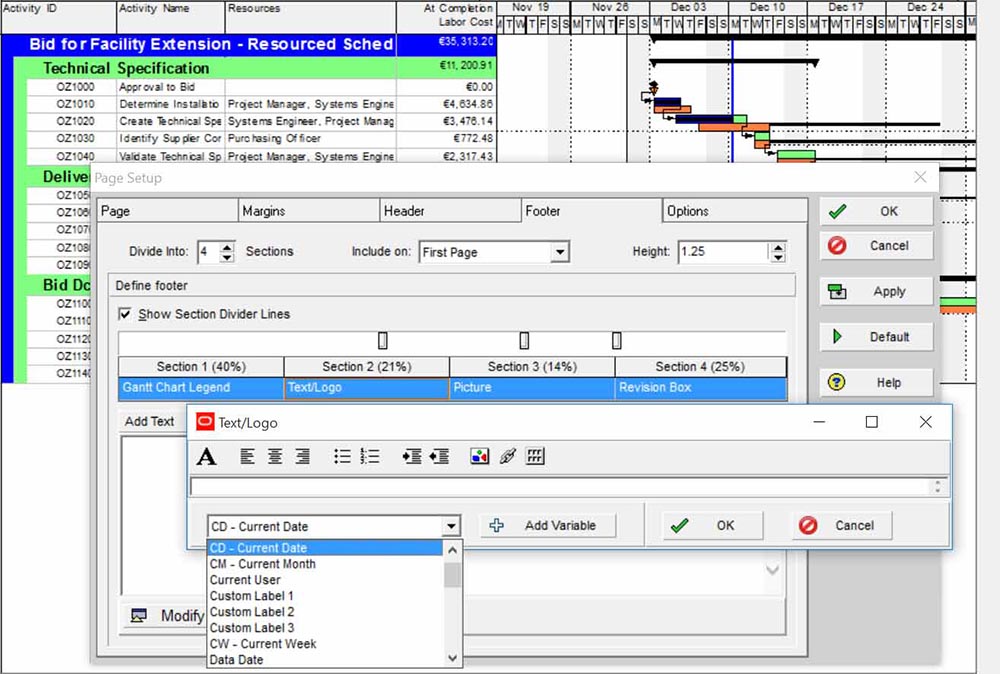Viewport: 1000px width, 674px height.
Task: Click the insert hyperlink icon
Action: tap(507, 457)
